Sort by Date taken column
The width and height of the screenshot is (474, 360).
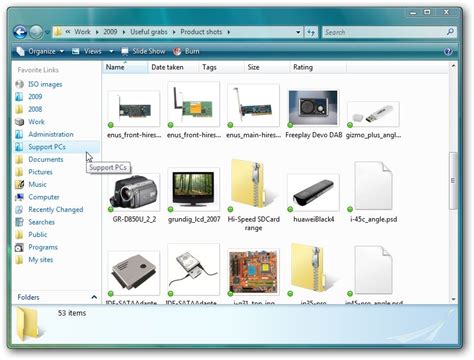click(x=173, y=67)
